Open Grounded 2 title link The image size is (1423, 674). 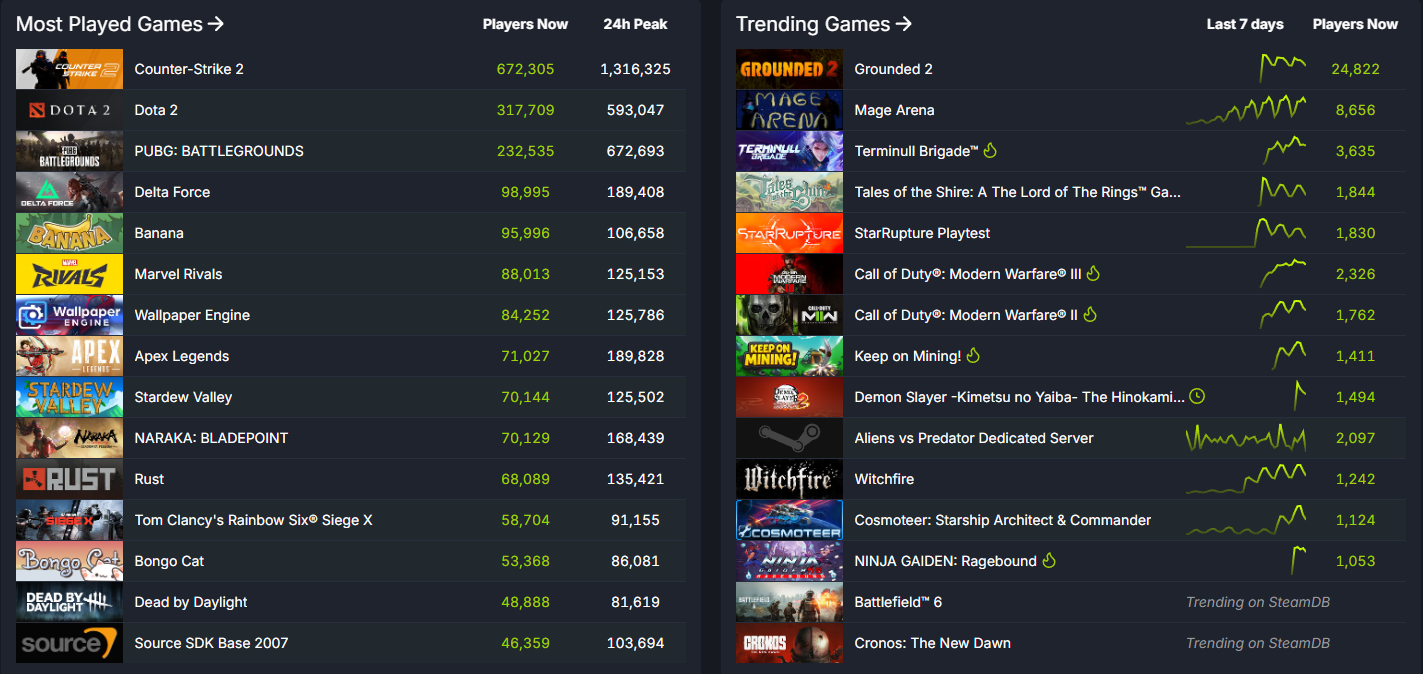[894, 69]
